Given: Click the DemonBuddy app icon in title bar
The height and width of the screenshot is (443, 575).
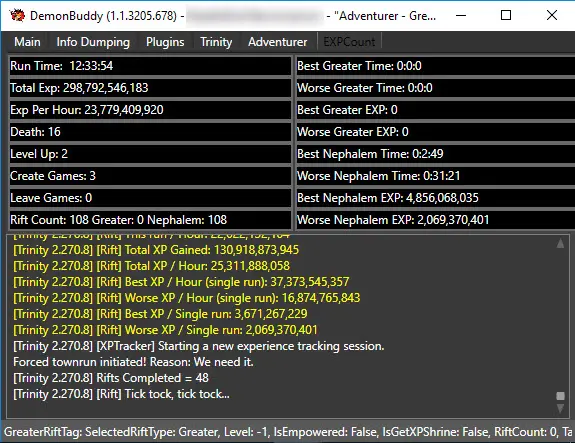Looking at the screenshot, I should pos(17,15).
